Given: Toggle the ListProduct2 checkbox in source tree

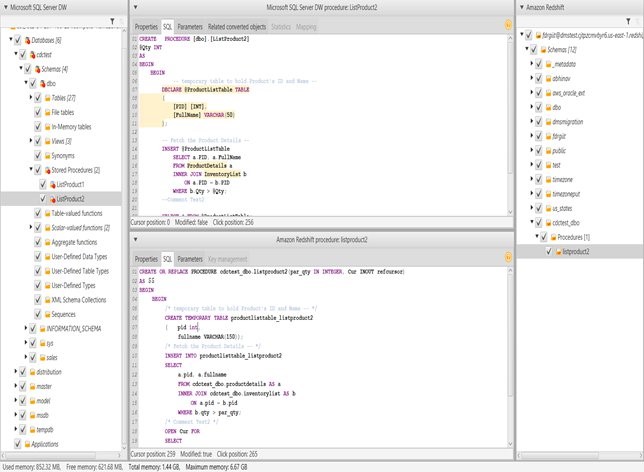Looking at the screenshot, I should coord(43,198).
